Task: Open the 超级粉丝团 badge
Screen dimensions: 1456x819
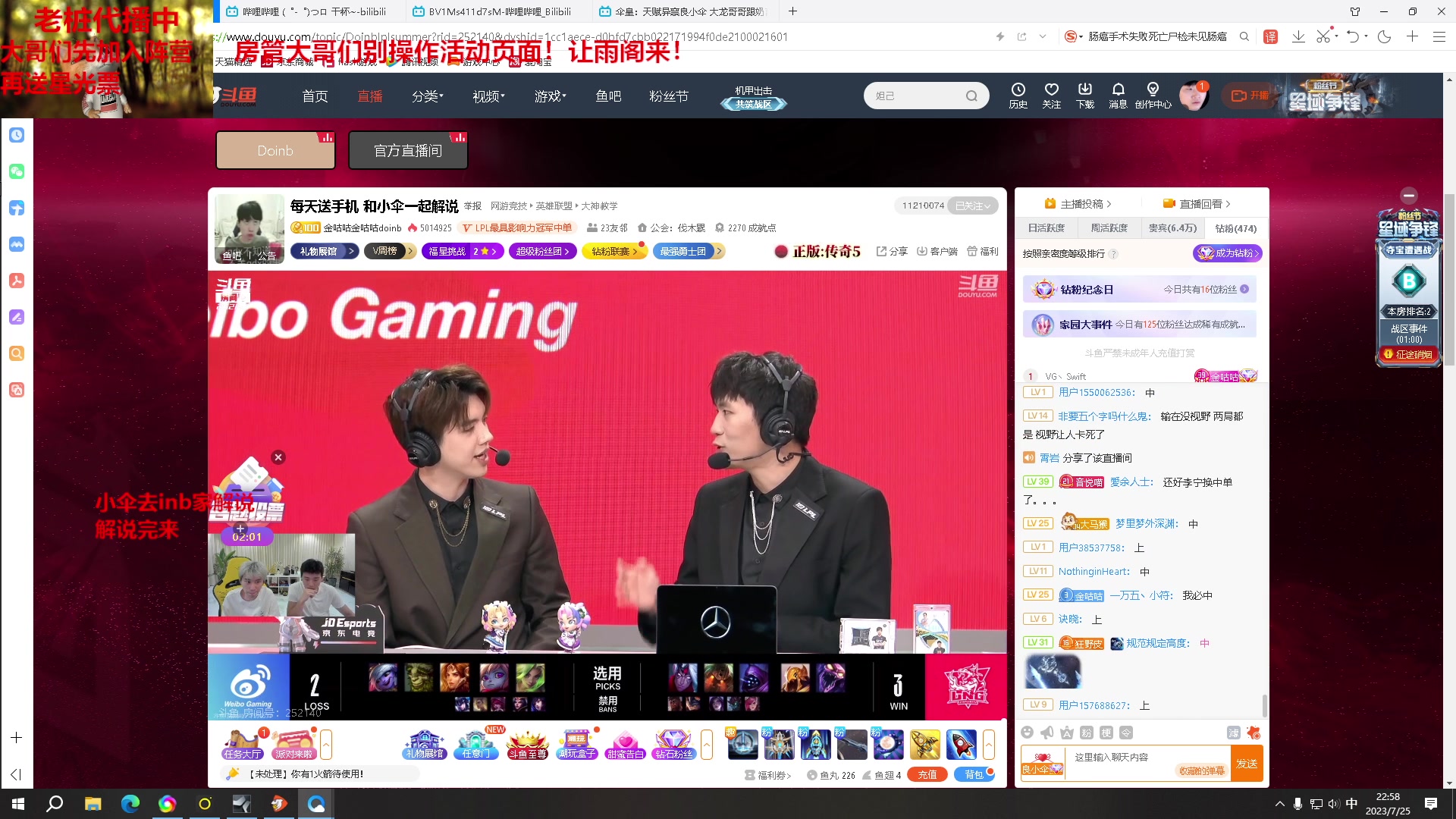Action: coord(543,251)
